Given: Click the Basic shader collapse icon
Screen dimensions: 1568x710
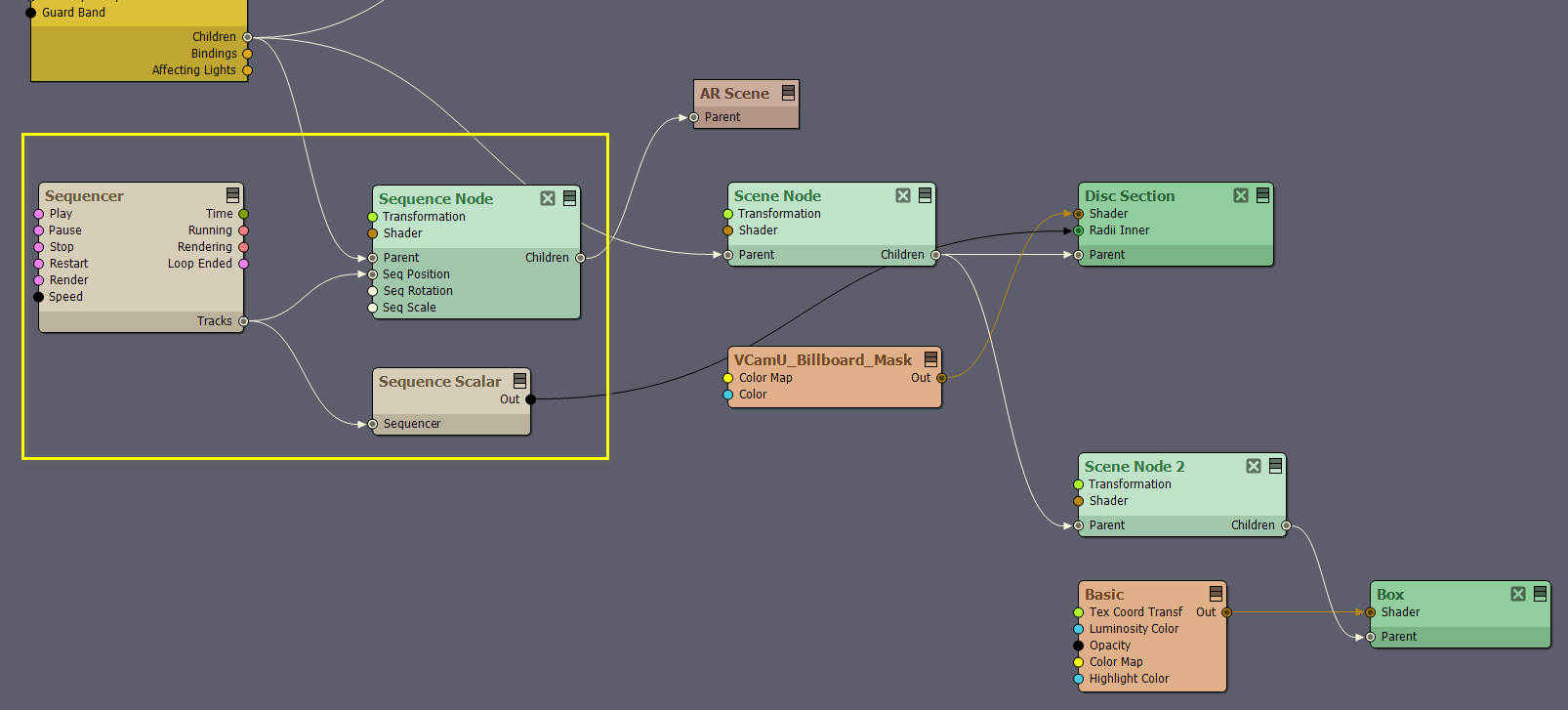Looking at the screenshot, I should click(1216, 594).
